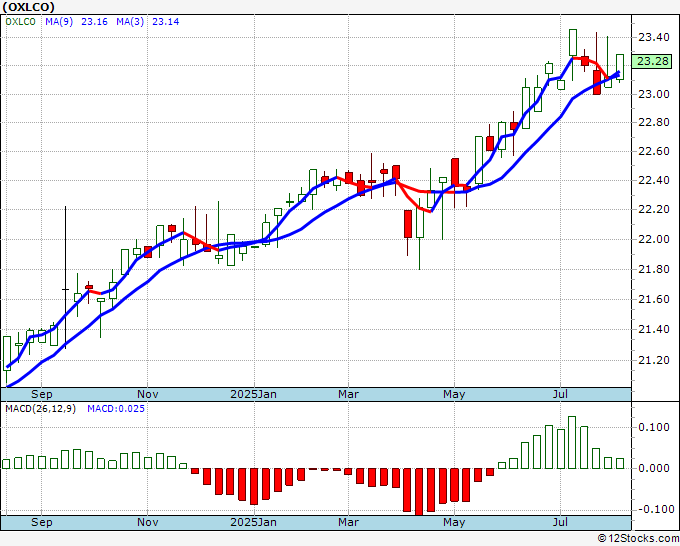
Task: Click Mar on the price chart time axis
Action: tap(348, 394)
